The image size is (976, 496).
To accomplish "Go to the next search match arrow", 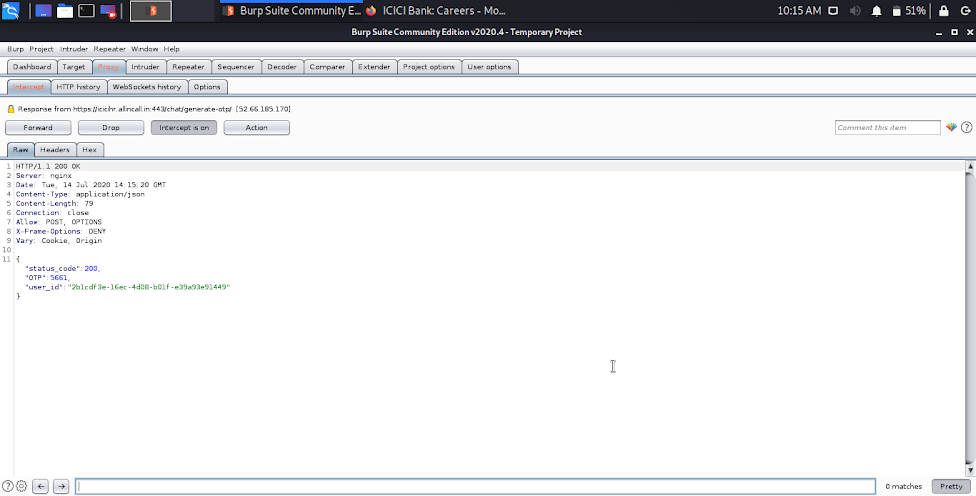I will point(61,486).
